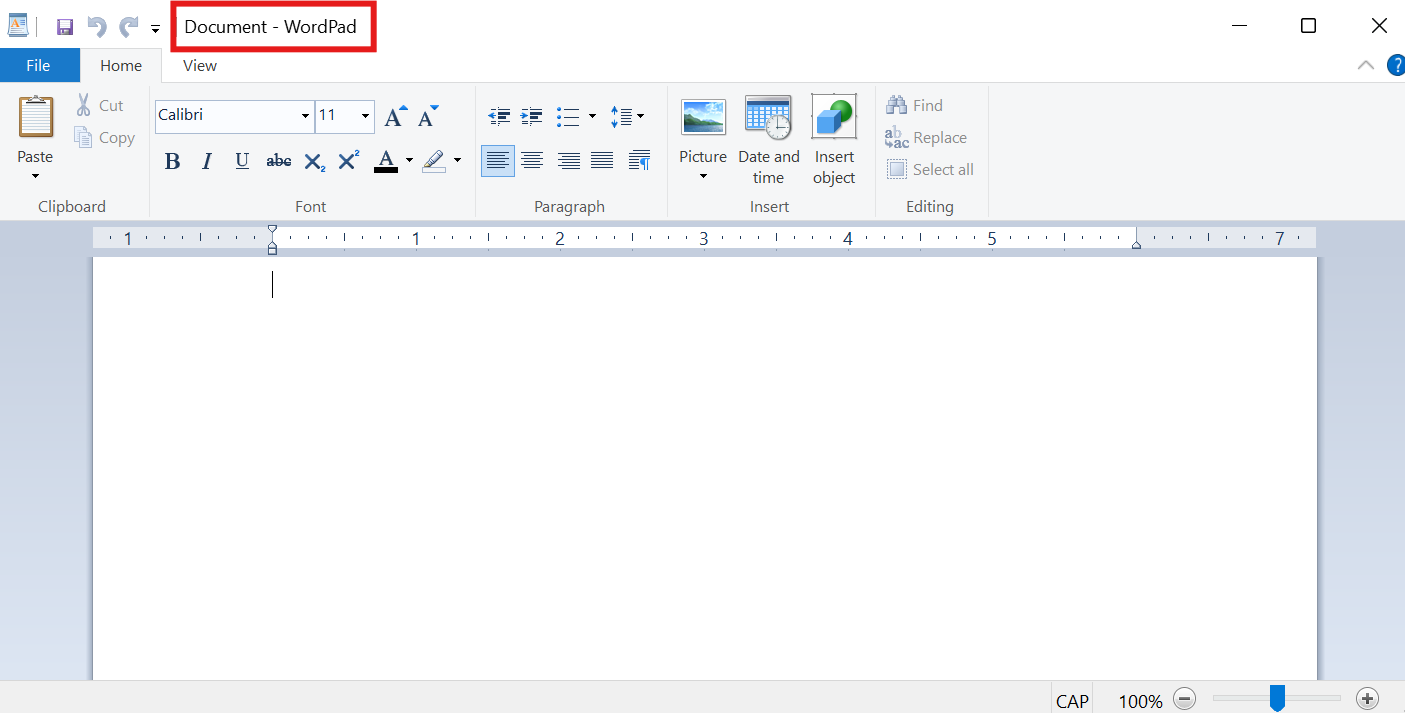Open Replace in the Editing group
This screenshot has width=1405, height=713.
pyautogui.click(x=927, y=138)
